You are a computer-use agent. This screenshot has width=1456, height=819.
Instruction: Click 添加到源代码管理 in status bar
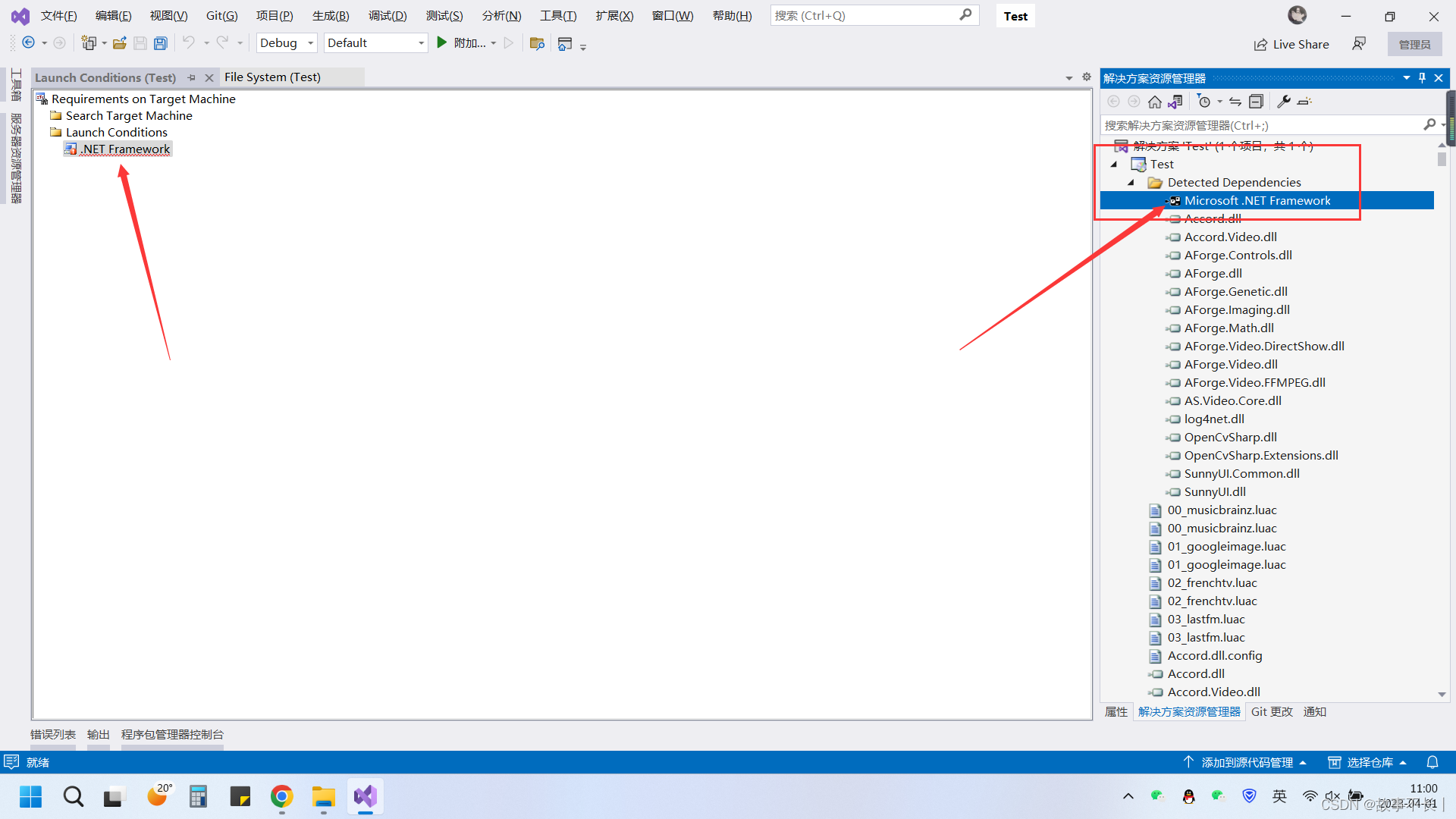point(1244,762)
